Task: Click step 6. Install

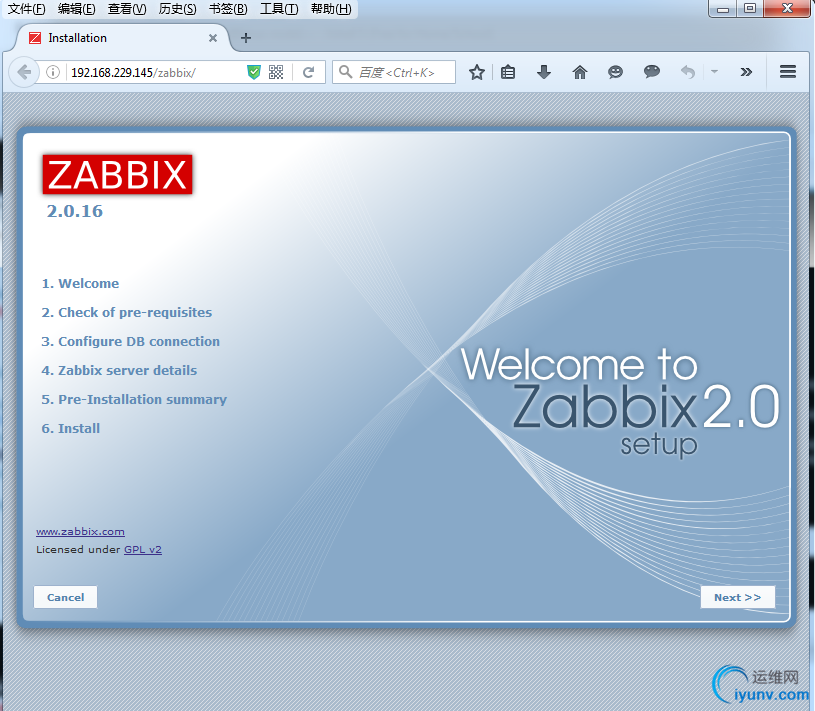Action: [x=71, y=428]
